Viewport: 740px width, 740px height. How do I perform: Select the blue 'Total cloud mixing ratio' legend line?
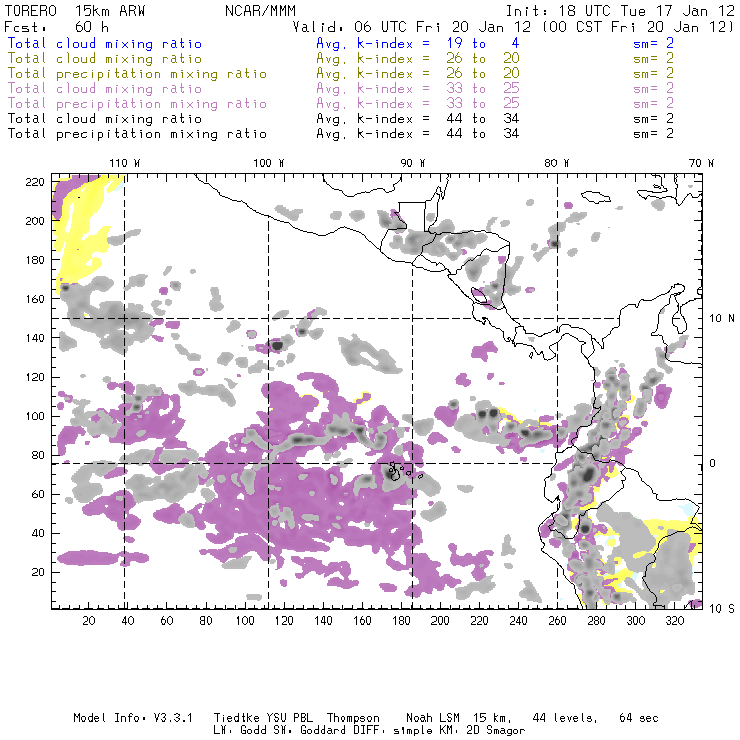pyautogui.click(x=105, y=43)
